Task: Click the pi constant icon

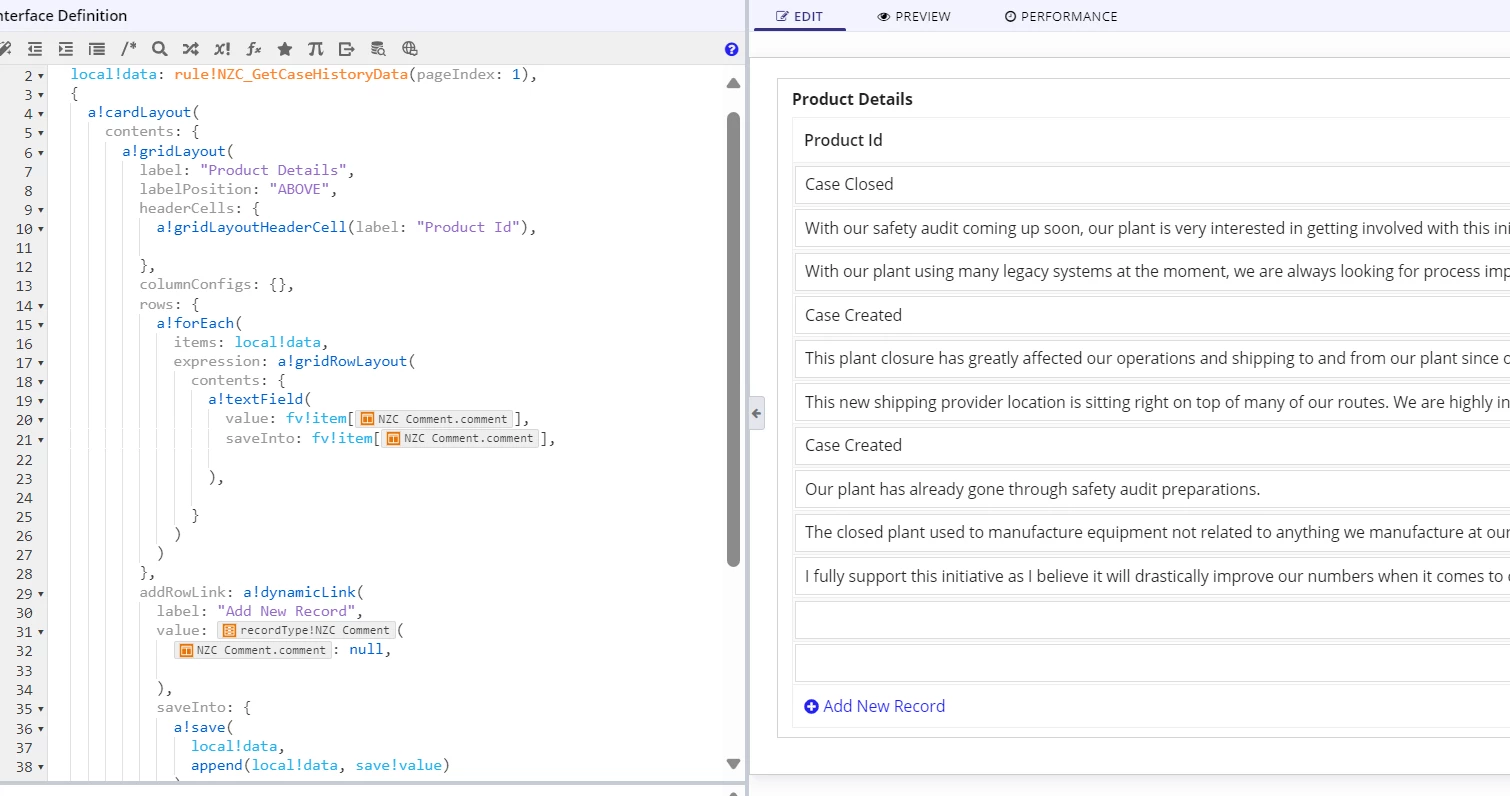Action: coord(316,48)
